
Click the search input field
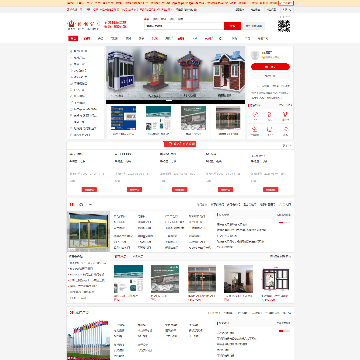click(x=184, y=26)
